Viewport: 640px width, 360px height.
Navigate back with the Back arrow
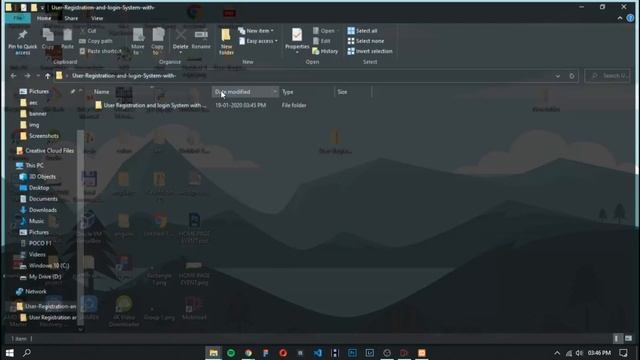[x=13, y=76]
